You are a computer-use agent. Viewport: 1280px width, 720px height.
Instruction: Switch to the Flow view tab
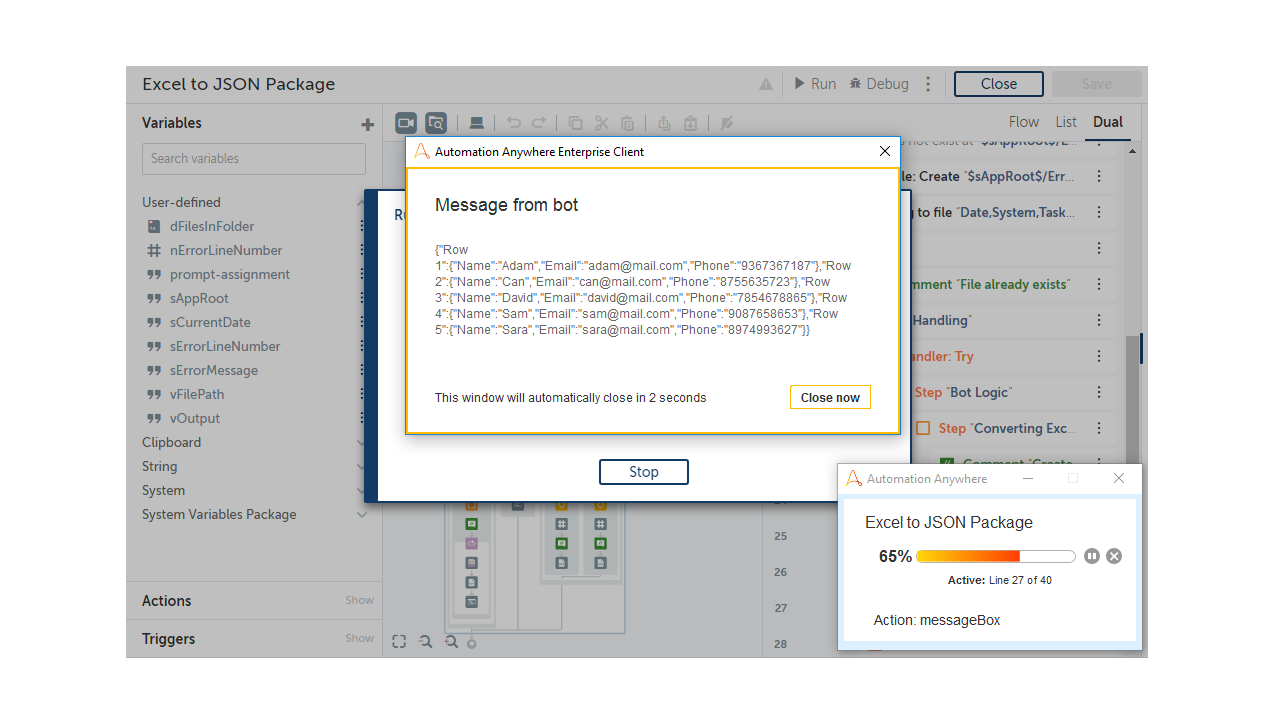(x=1023, y=122)
